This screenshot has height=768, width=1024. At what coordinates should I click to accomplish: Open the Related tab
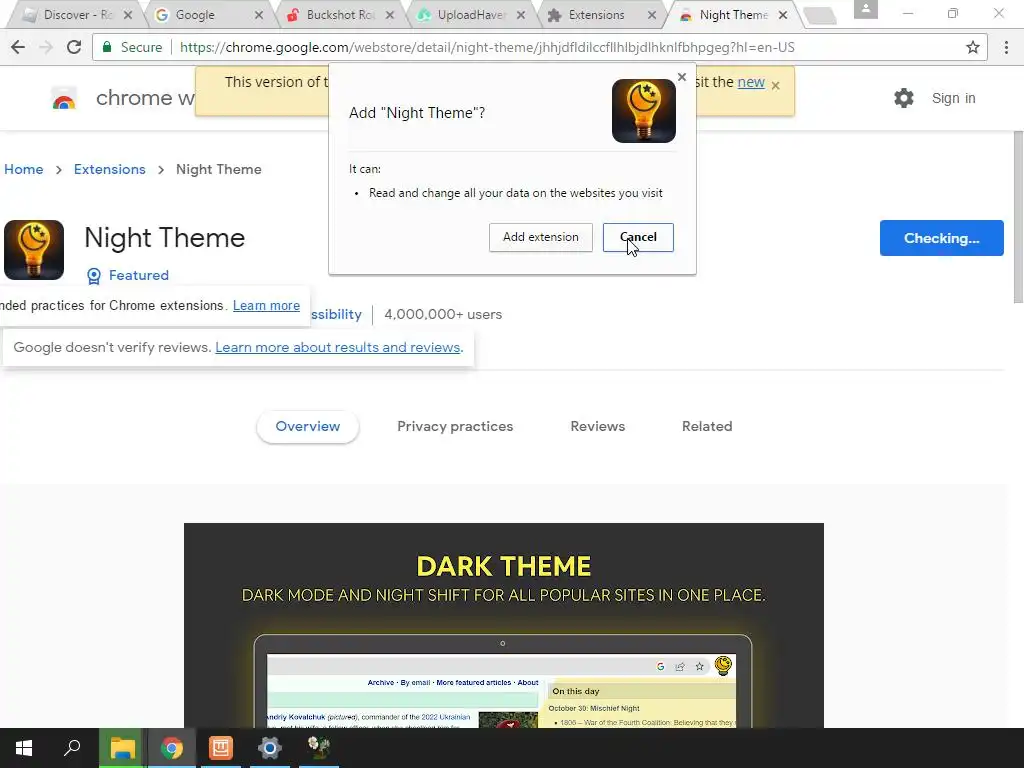pos(707,426)
